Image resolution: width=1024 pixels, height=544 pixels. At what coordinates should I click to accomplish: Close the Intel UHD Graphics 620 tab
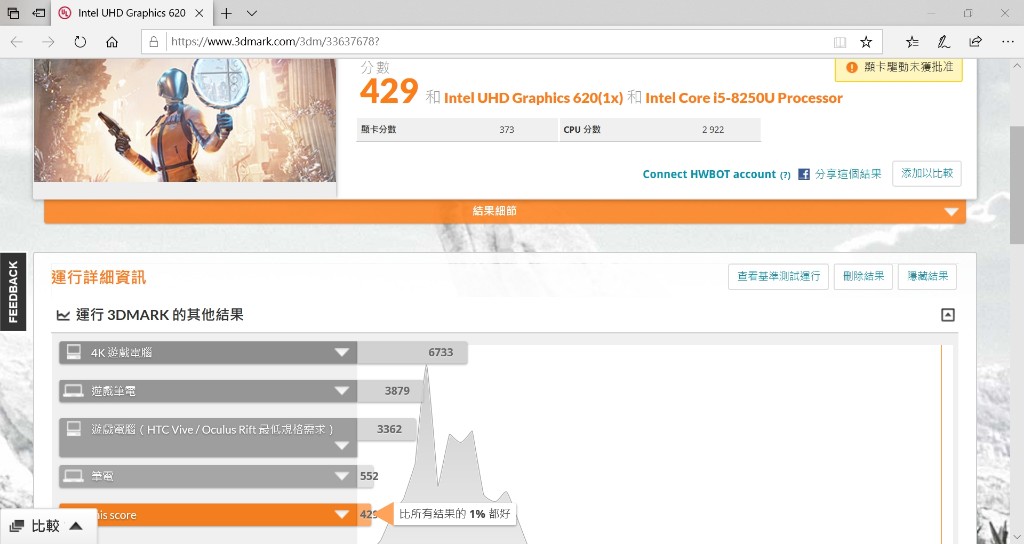click(199, 13)
